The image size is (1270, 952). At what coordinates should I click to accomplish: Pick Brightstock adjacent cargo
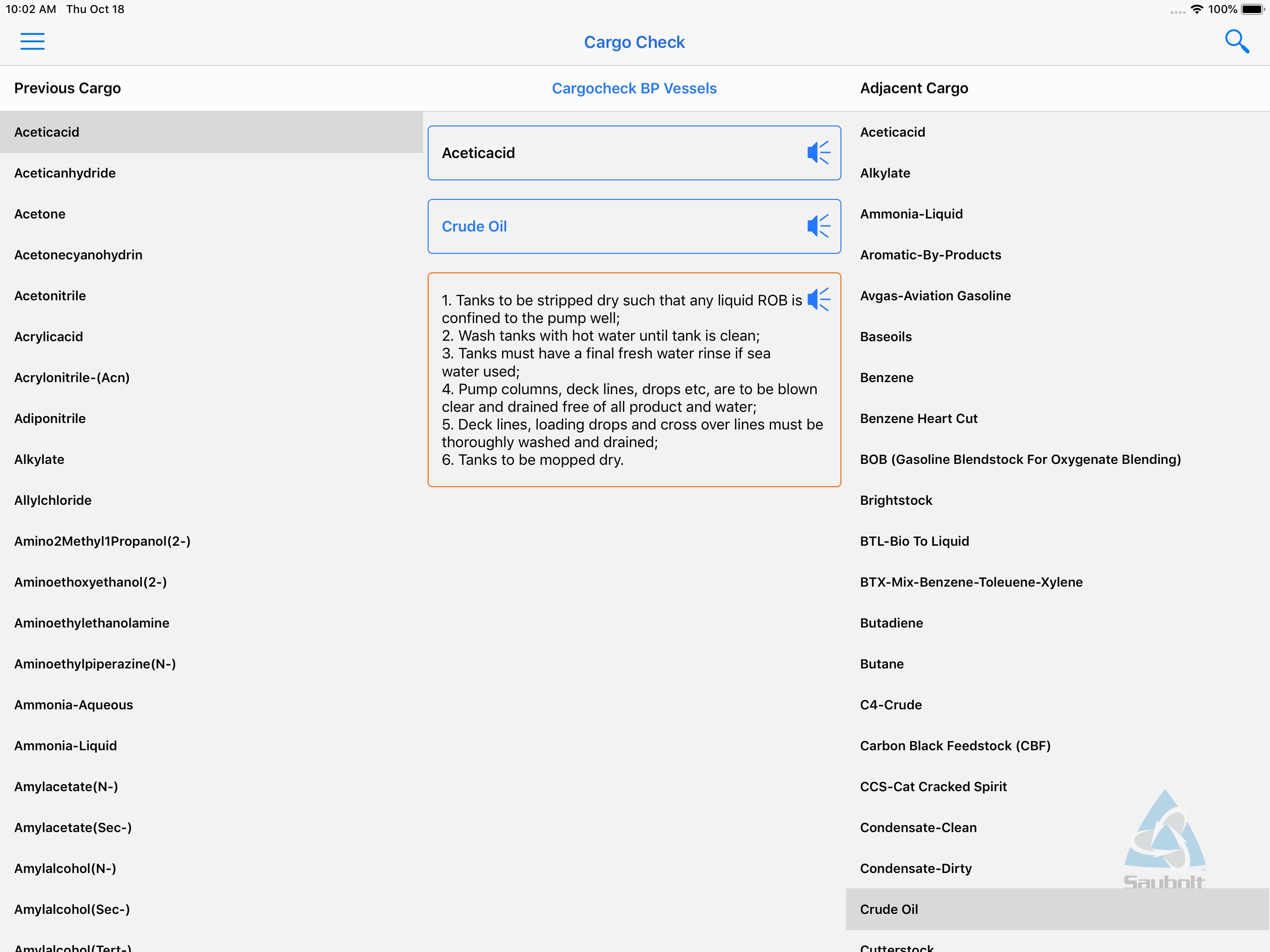tap(1058, 500)
